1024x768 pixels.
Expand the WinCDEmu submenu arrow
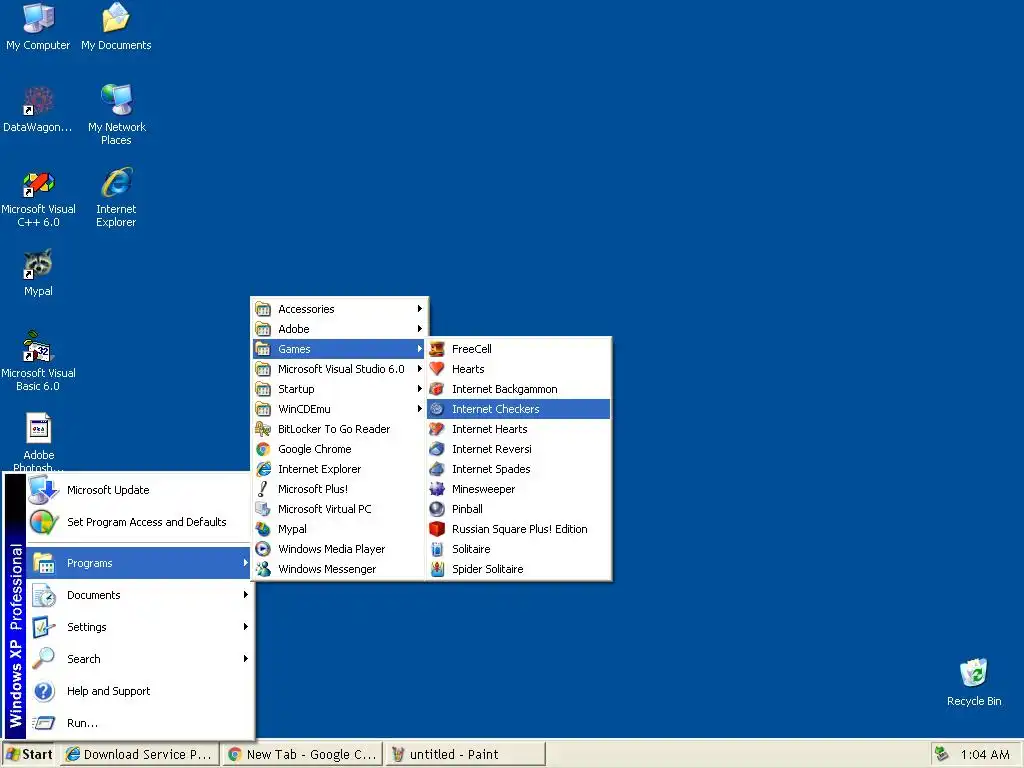(420, 409)
